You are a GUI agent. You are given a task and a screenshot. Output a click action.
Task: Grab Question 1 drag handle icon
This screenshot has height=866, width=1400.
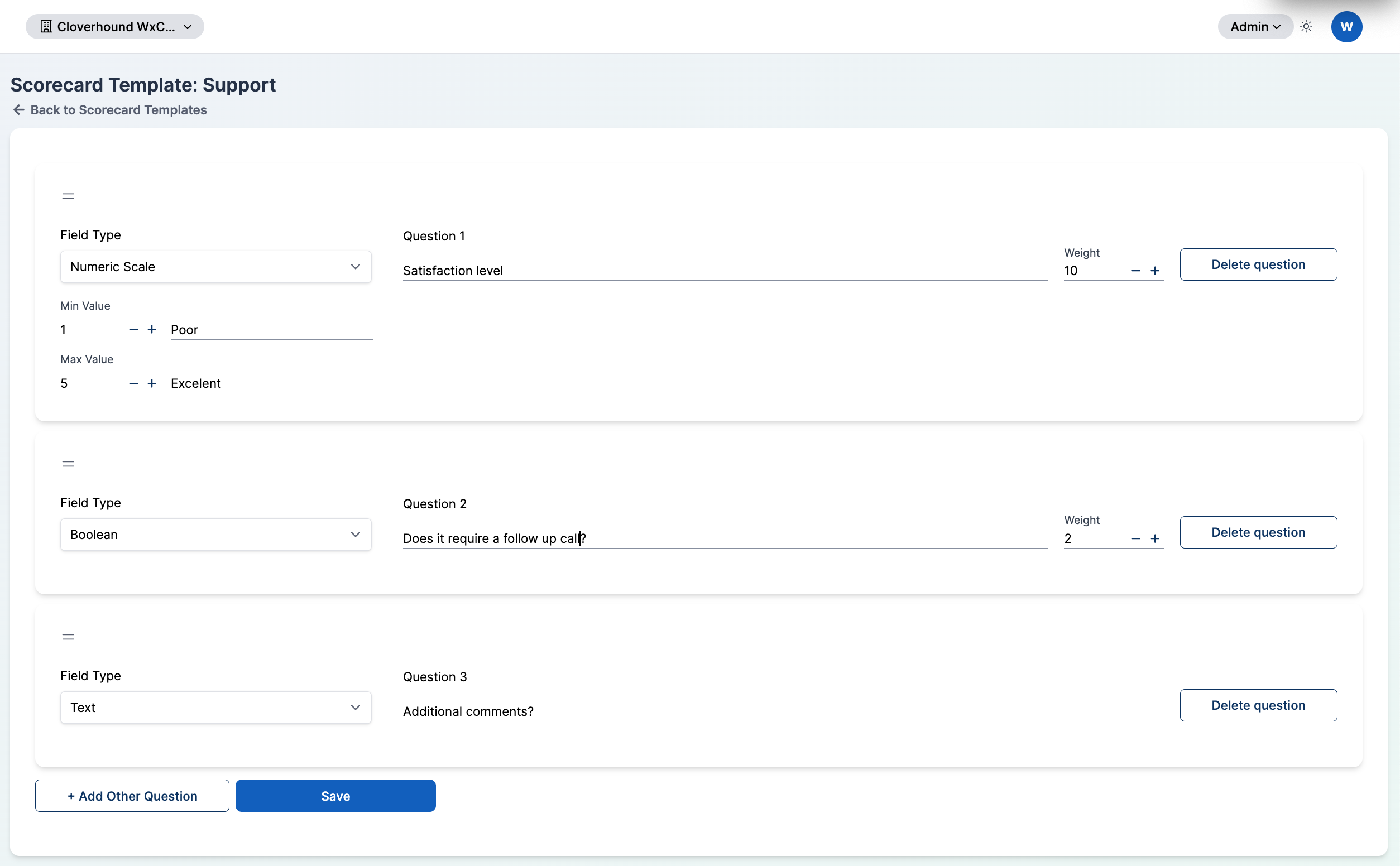(68, 196)
